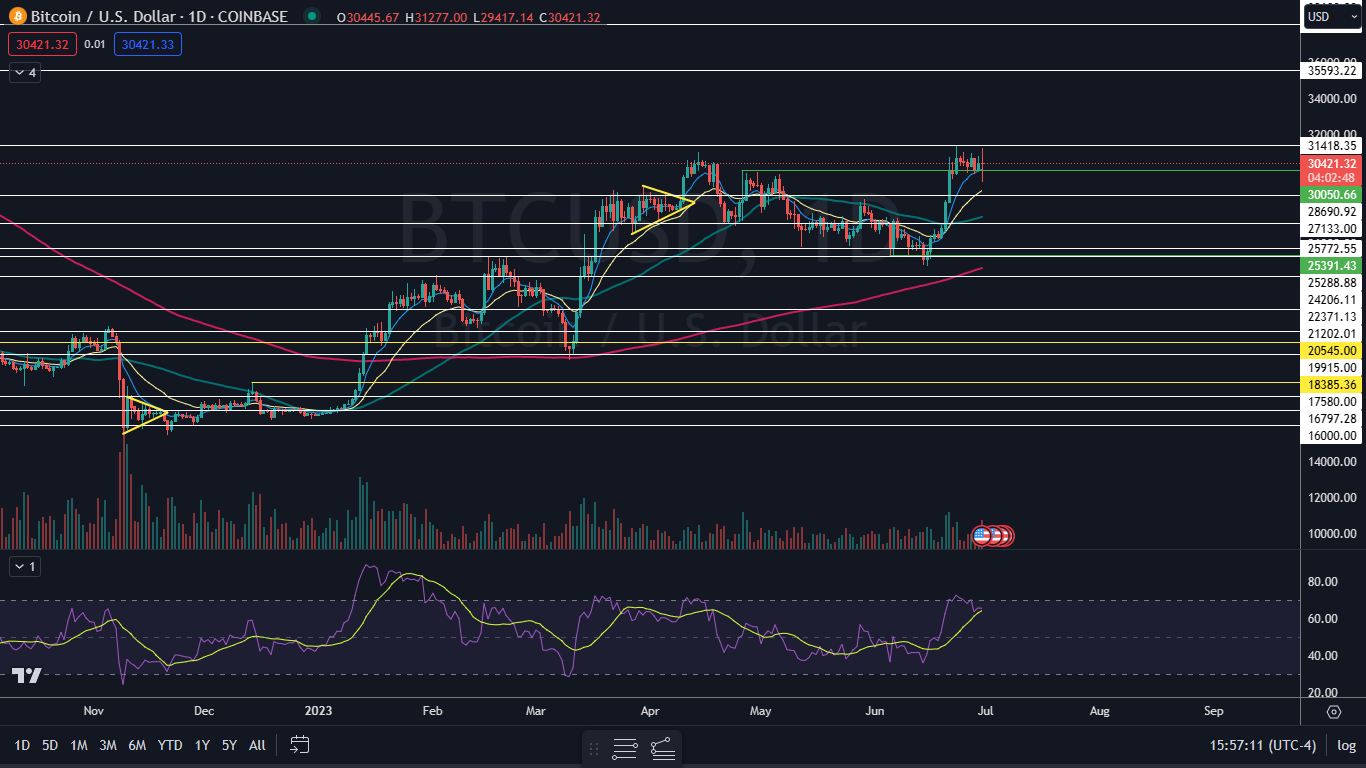1366x768 pixels.
Task: Expand the RSI pane indicator legend
Action: click(24, 567)
